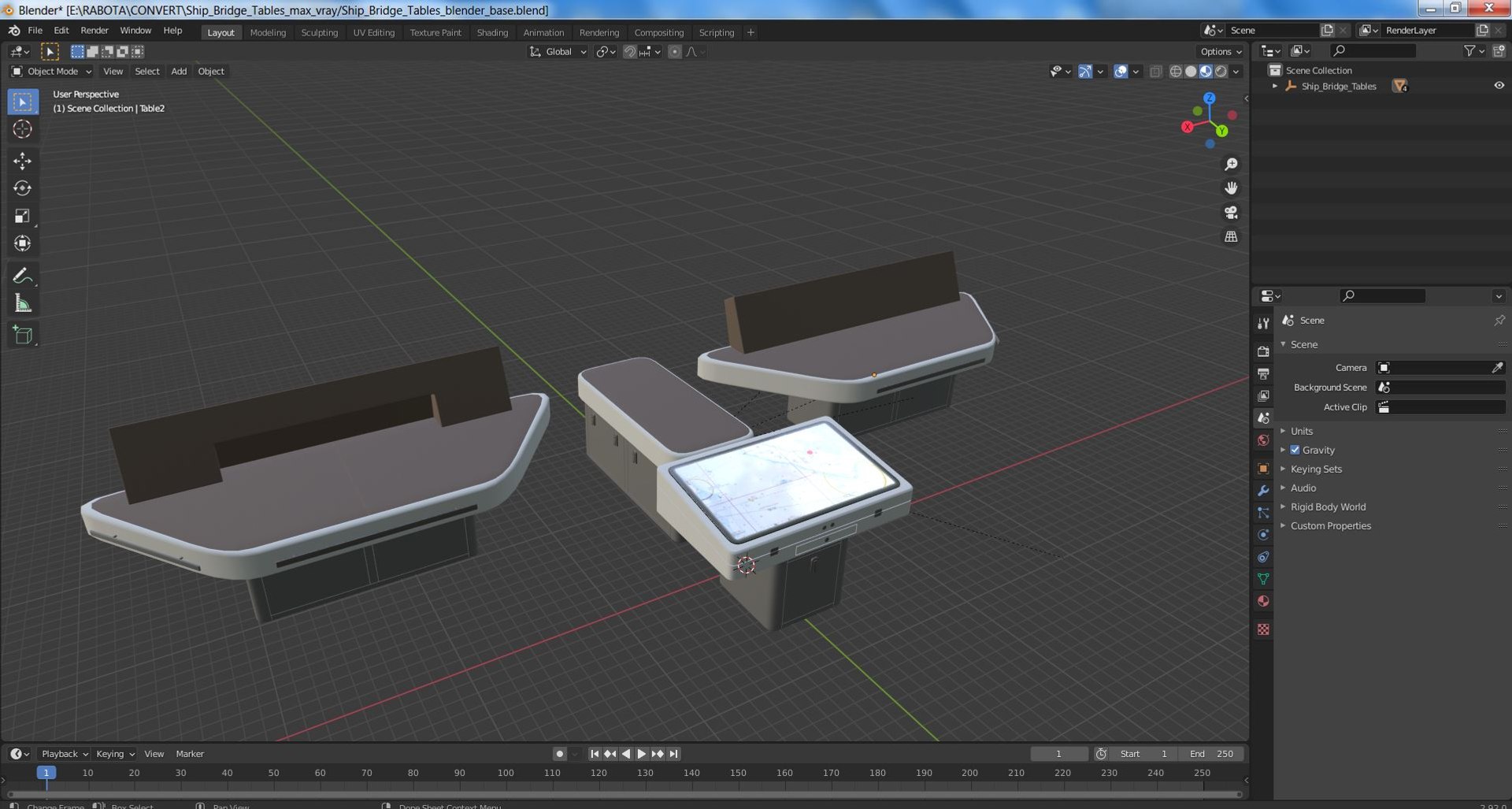Screen dimensions: 1512x809
Task: Toggle X-ray view in viewport header
Action: pyautogui.click(x=1155, y=72)
